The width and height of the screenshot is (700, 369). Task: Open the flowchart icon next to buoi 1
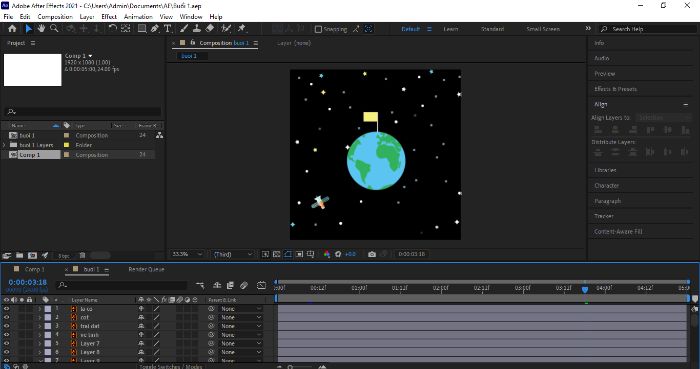[159, 135]
